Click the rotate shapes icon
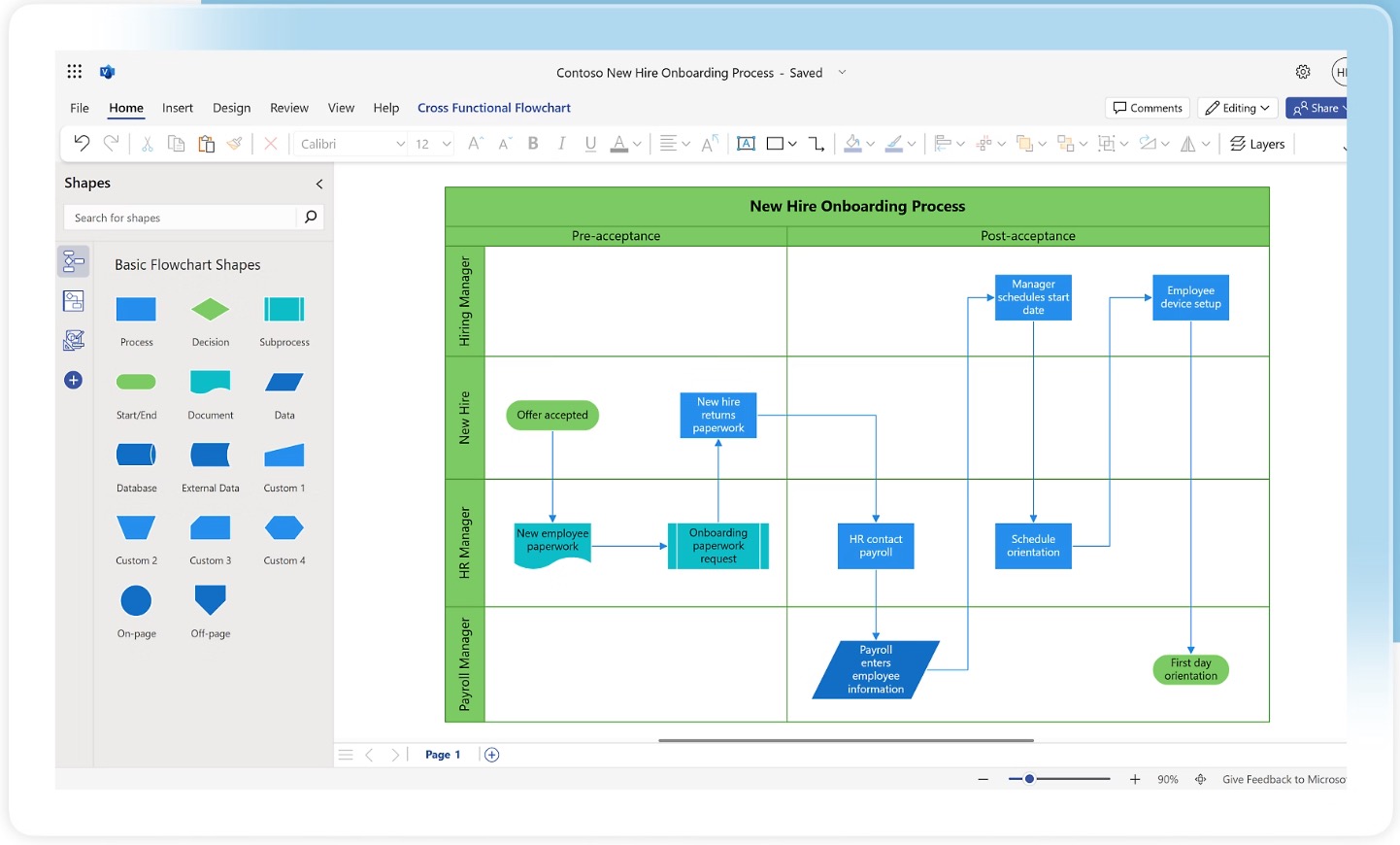 point(1148,144)
